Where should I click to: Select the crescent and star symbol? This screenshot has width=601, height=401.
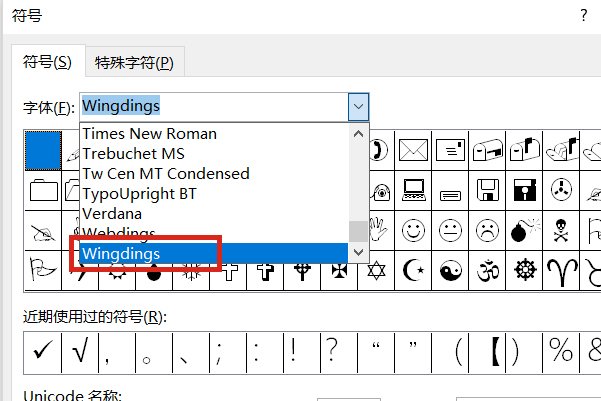[x=413, y=271]
